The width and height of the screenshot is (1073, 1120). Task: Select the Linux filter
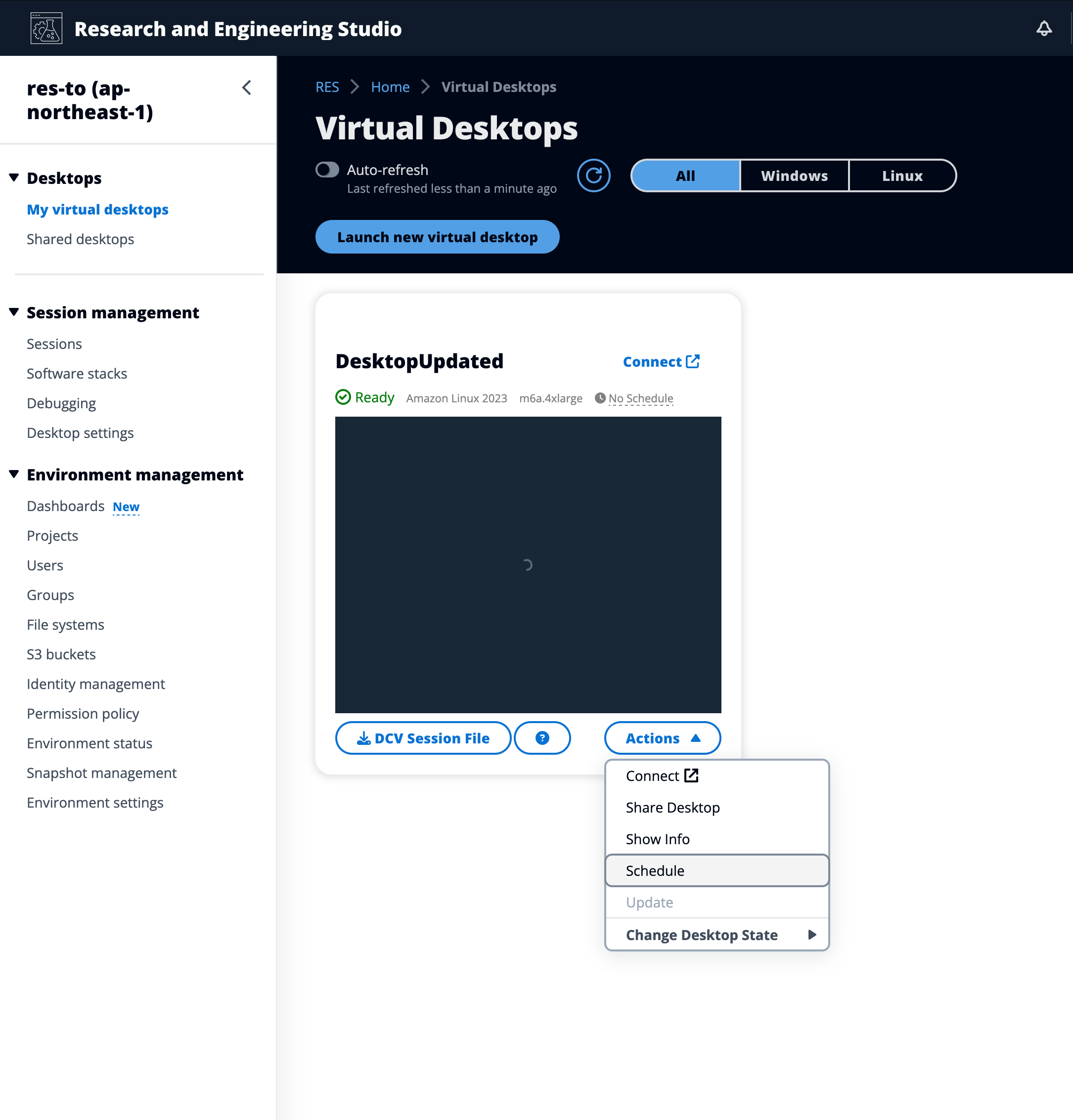(x=902, y=175)
